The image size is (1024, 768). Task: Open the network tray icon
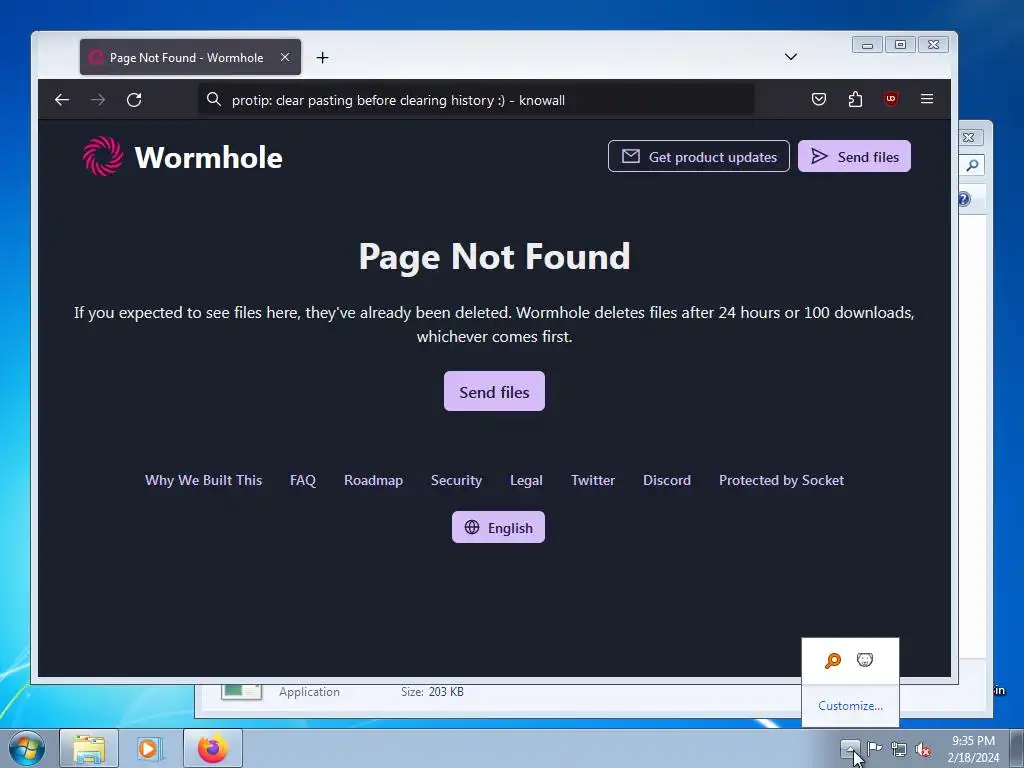tap(899, 749)
